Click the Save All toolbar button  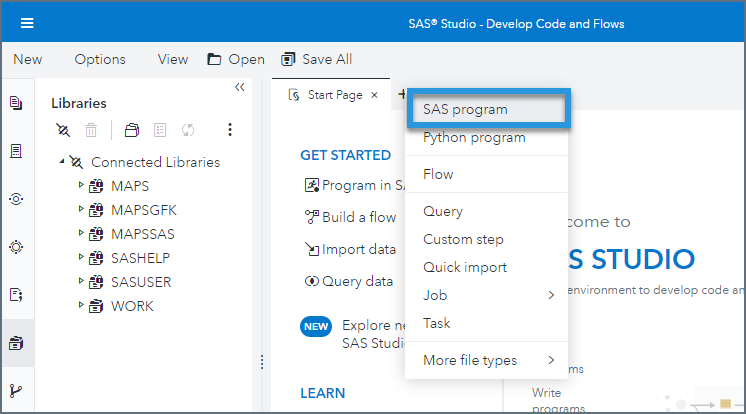[x=316, y=59]
